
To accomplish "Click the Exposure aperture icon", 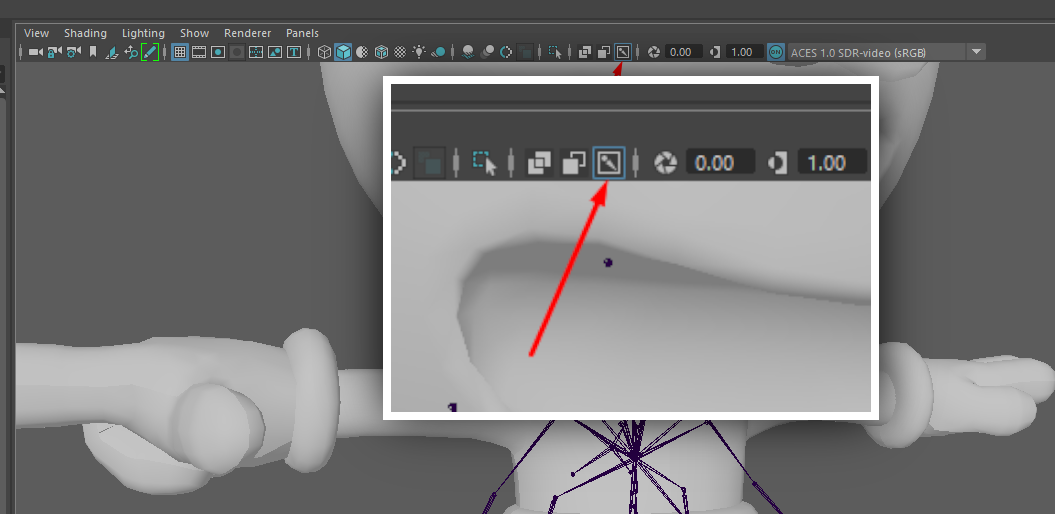I will tap(653, 52).
